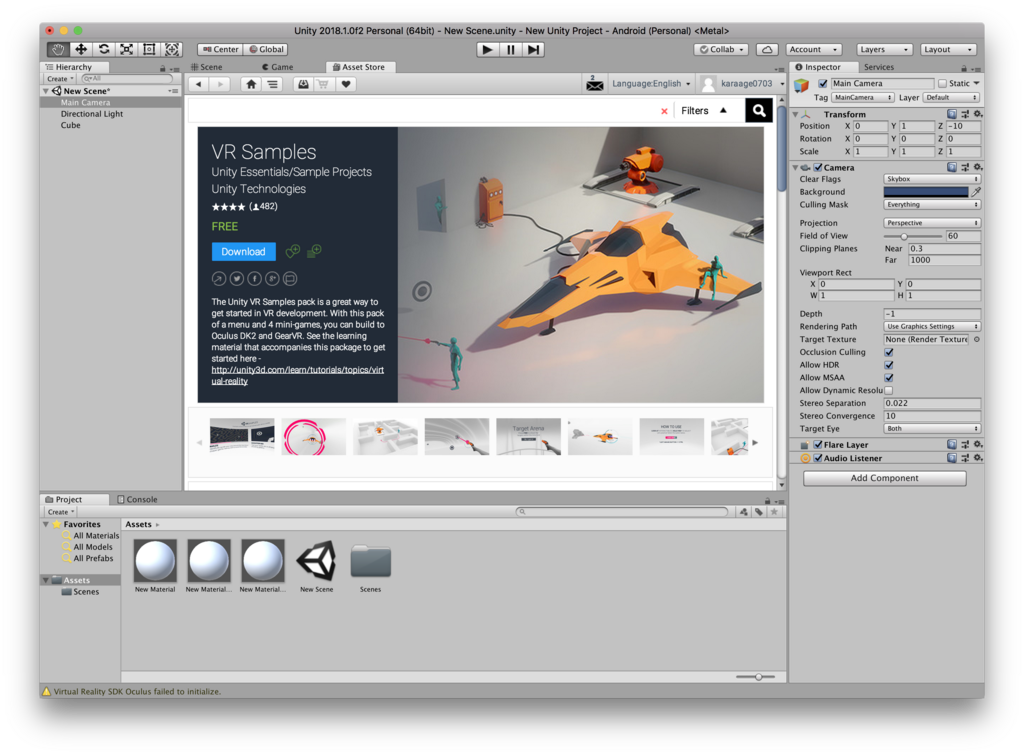Click the Pause button
Image resolution: width=1024 pixels, height=755 pixels.
pos(510,50)
